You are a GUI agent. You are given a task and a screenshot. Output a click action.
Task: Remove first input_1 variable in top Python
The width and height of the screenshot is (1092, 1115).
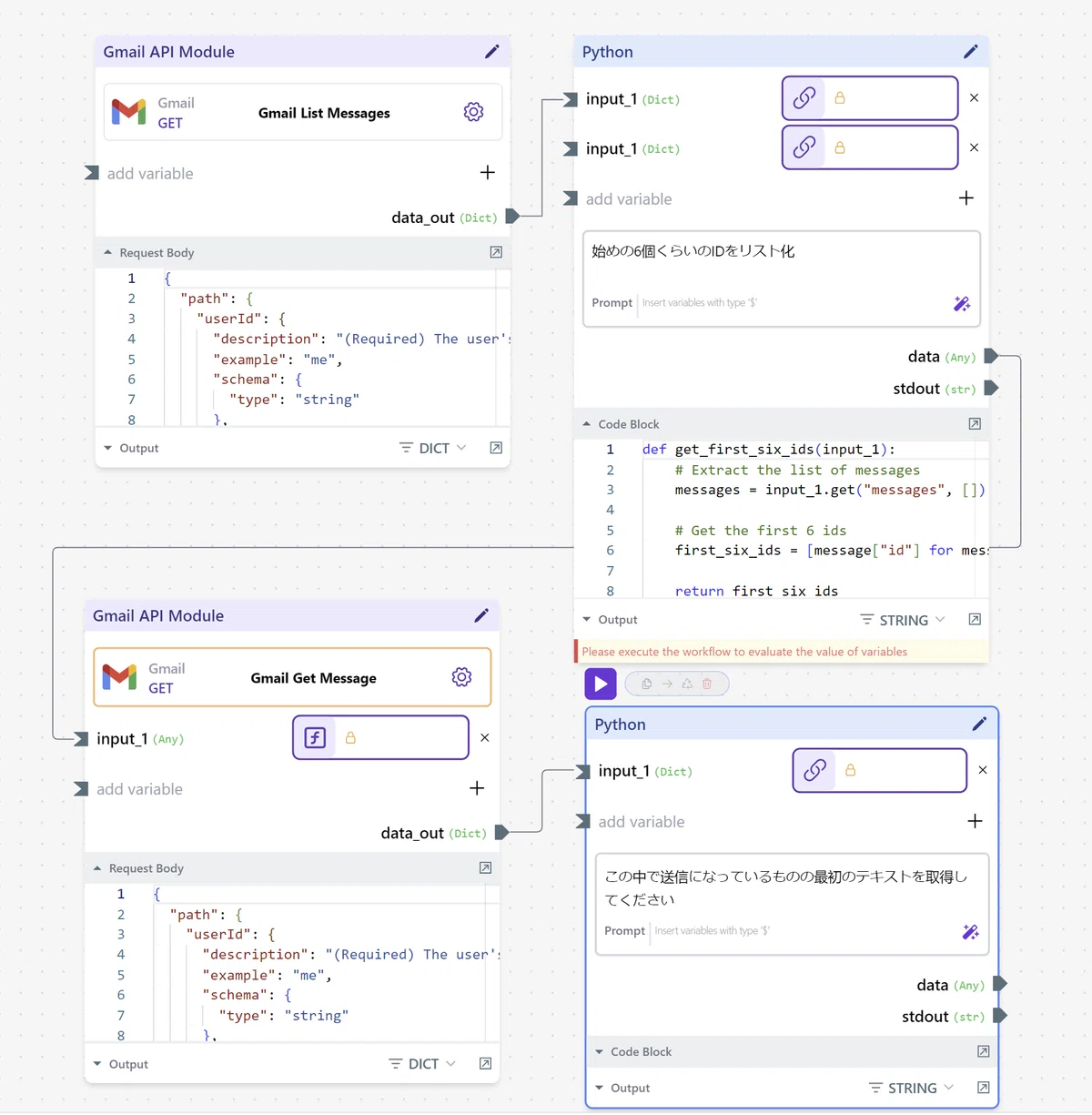tap(975, 98)
